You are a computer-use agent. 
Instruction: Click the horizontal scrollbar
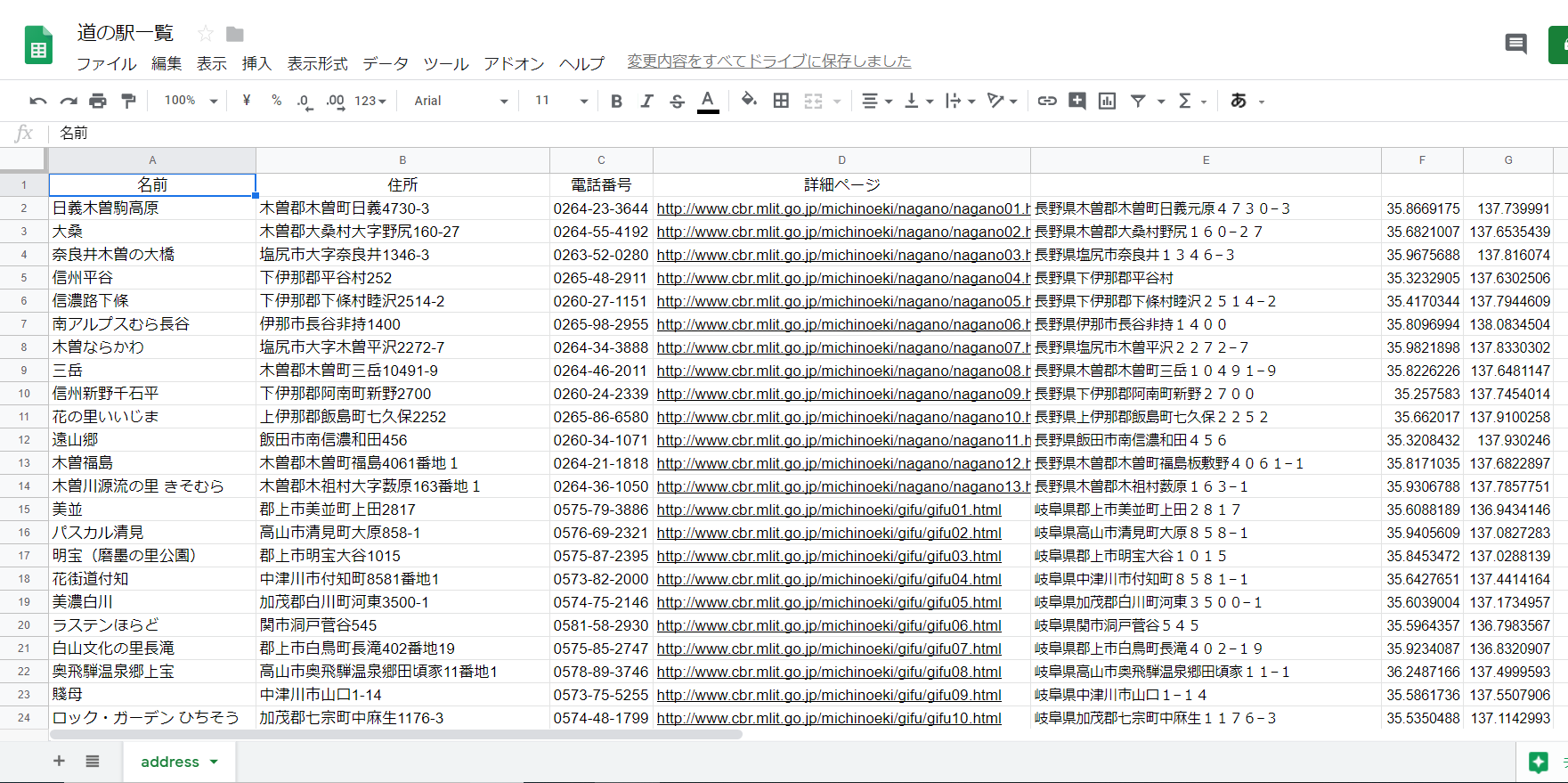(x=396, y=735)
